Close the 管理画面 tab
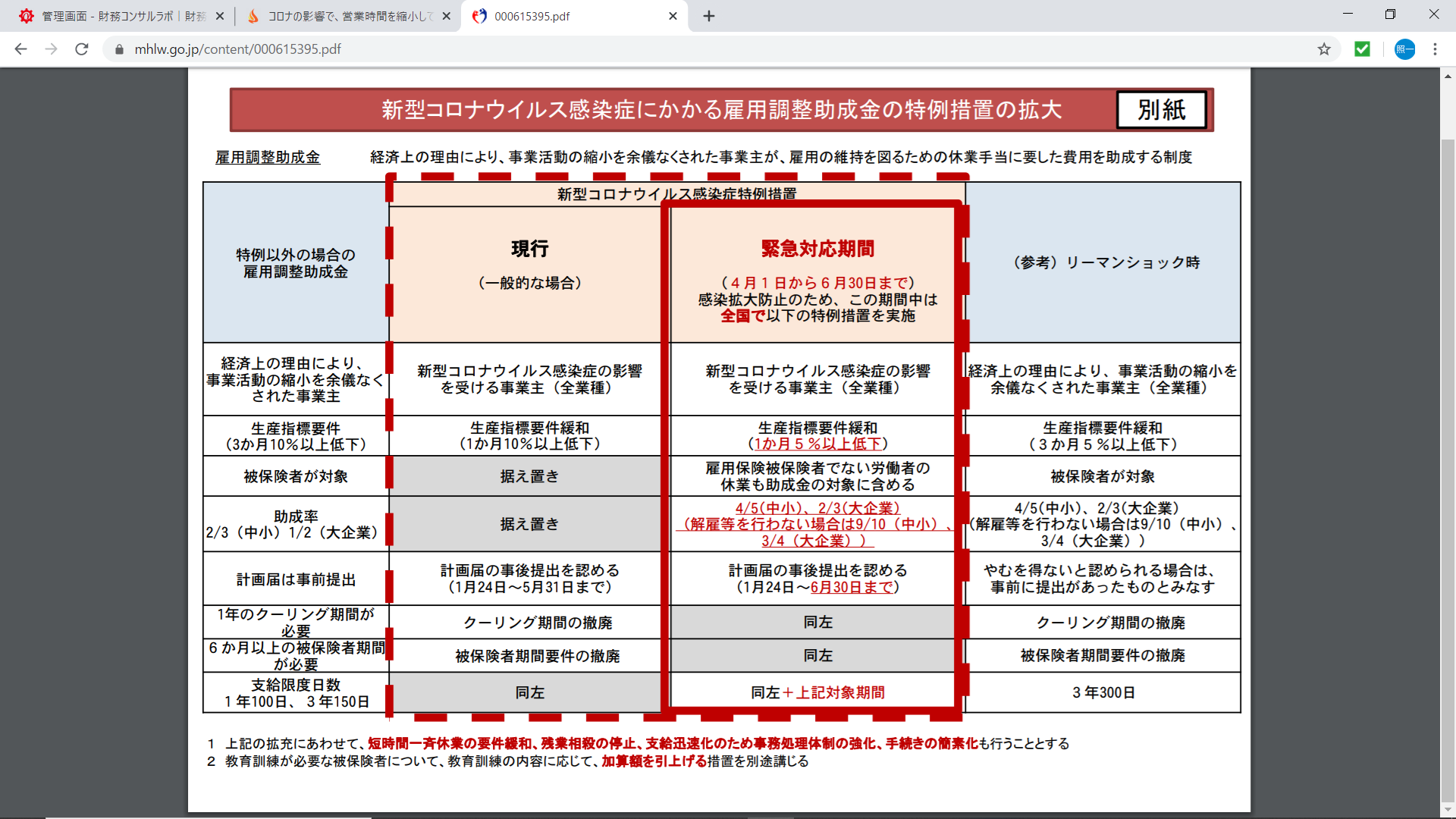Image resolution: width=1456 pixels, height=819 pixels. 220,16
